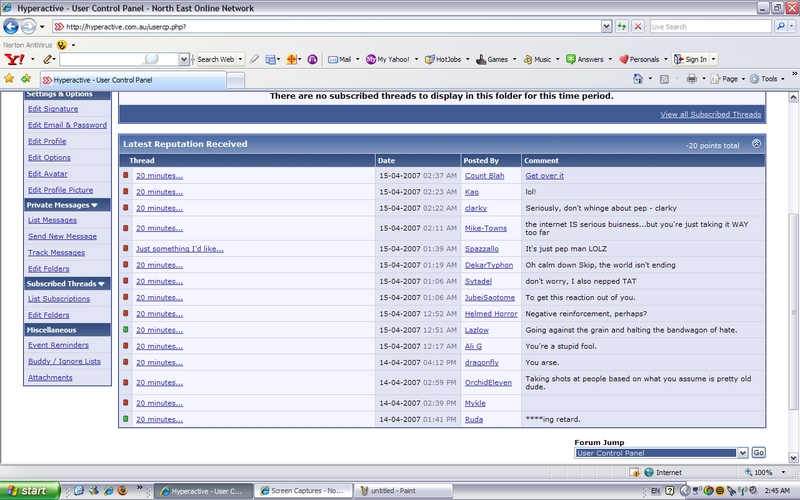
Task: Open Count Blah's user profile link
Action: 484,175
